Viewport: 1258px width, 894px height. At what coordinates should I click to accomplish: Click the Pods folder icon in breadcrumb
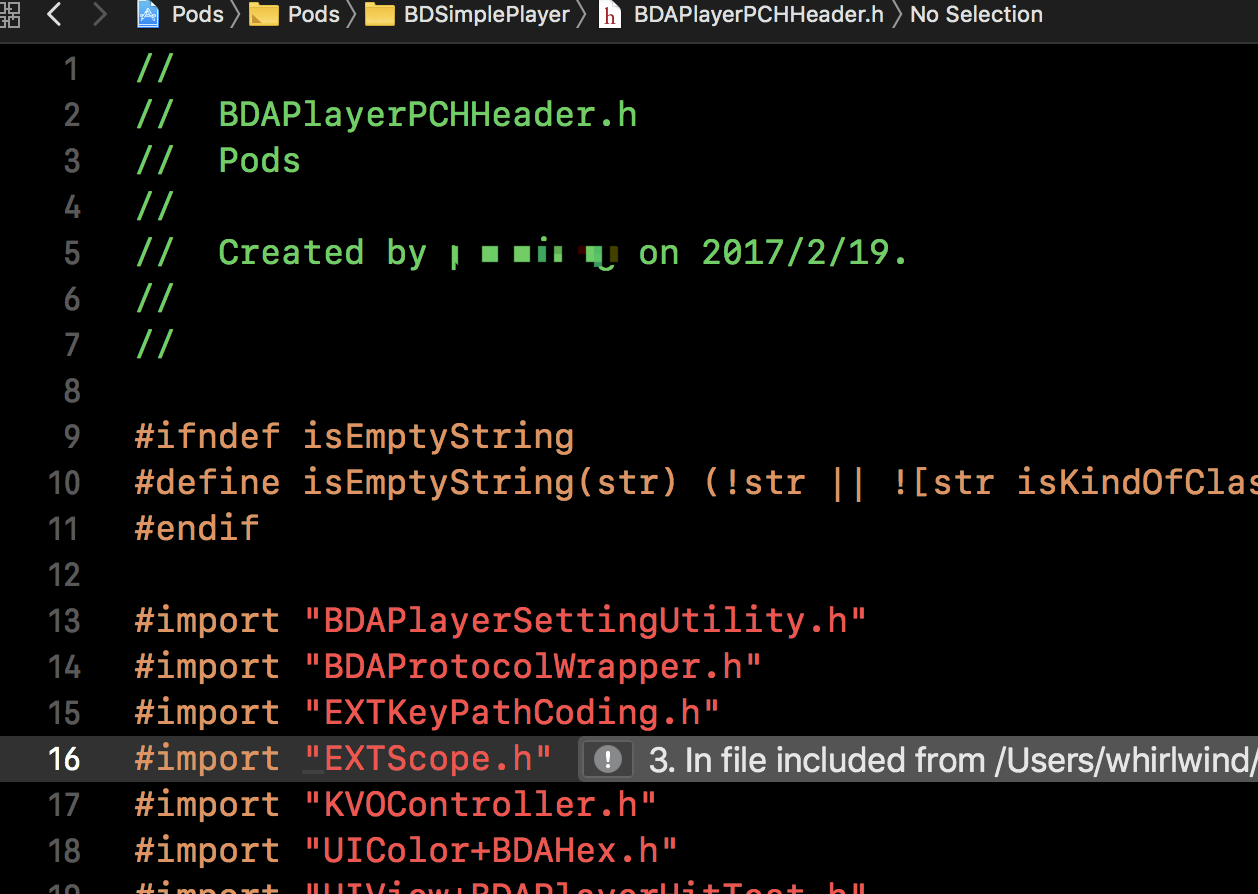(x=263, y=14)
